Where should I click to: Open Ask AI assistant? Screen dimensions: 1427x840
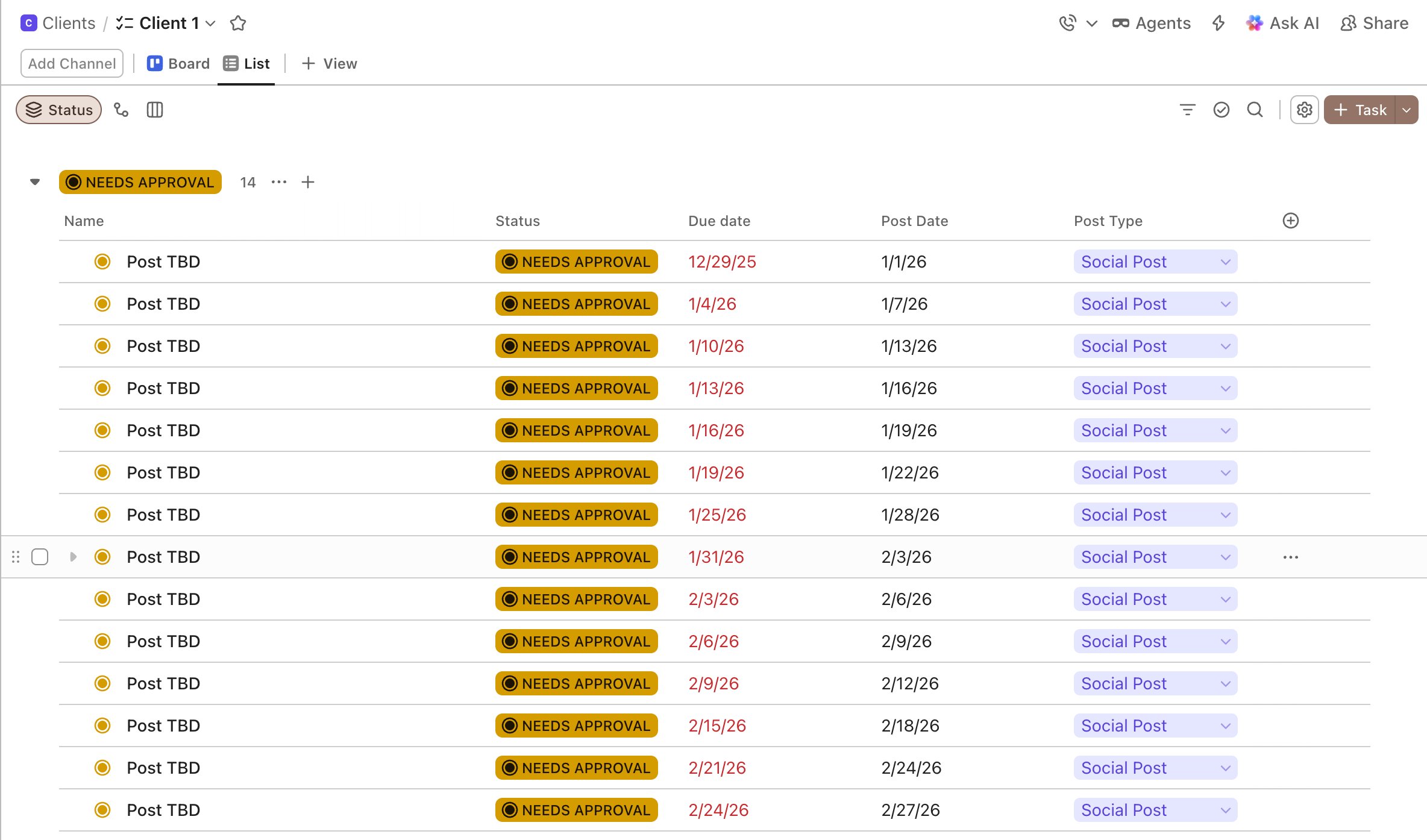[1282, 23]
